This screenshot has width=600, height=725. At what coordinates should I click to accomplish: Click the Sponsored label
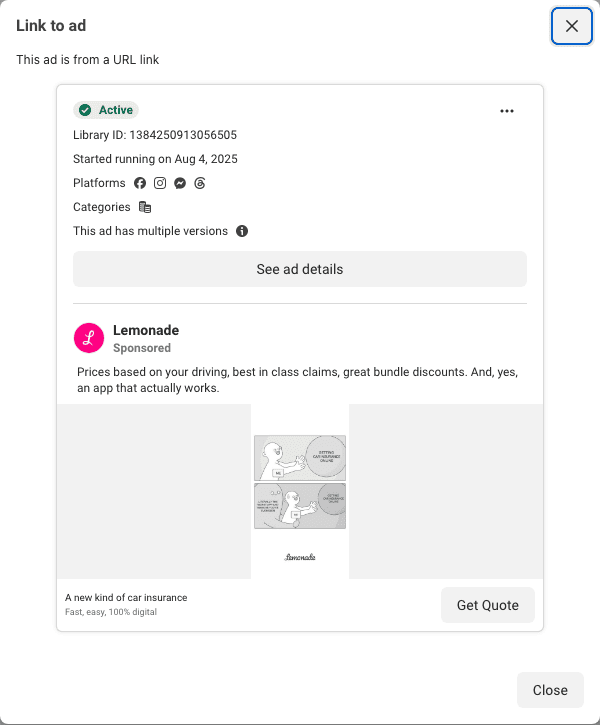point(142,348)
